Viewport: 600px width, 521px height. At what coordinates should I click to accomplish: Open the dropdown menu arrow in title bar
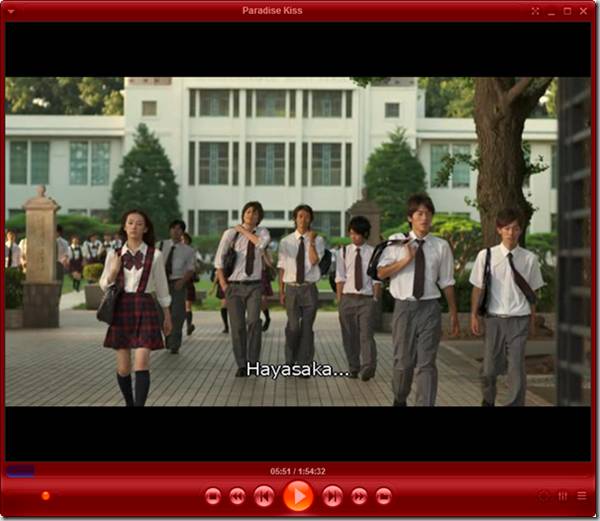(11, 11)
